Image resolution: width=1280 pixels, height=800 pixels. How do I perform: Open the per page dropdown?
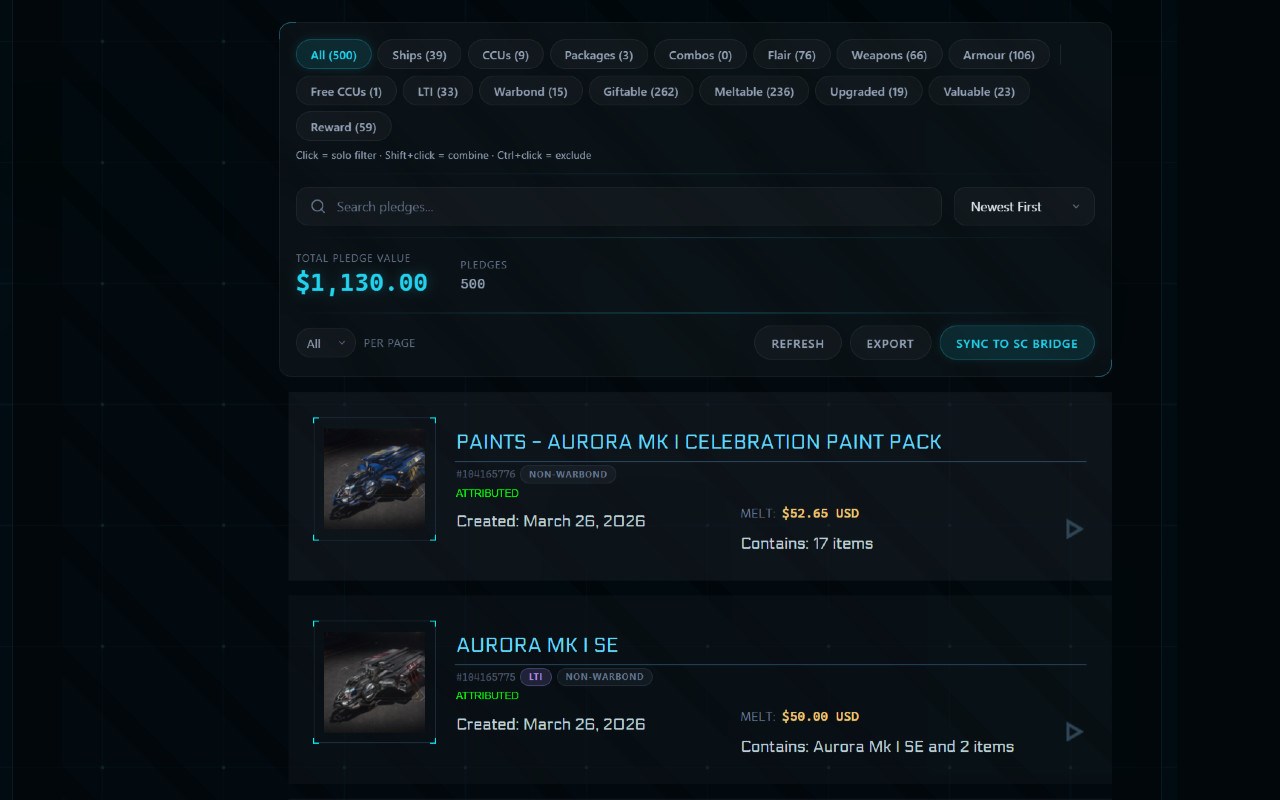pyautogui.click(x=325, y=343)
